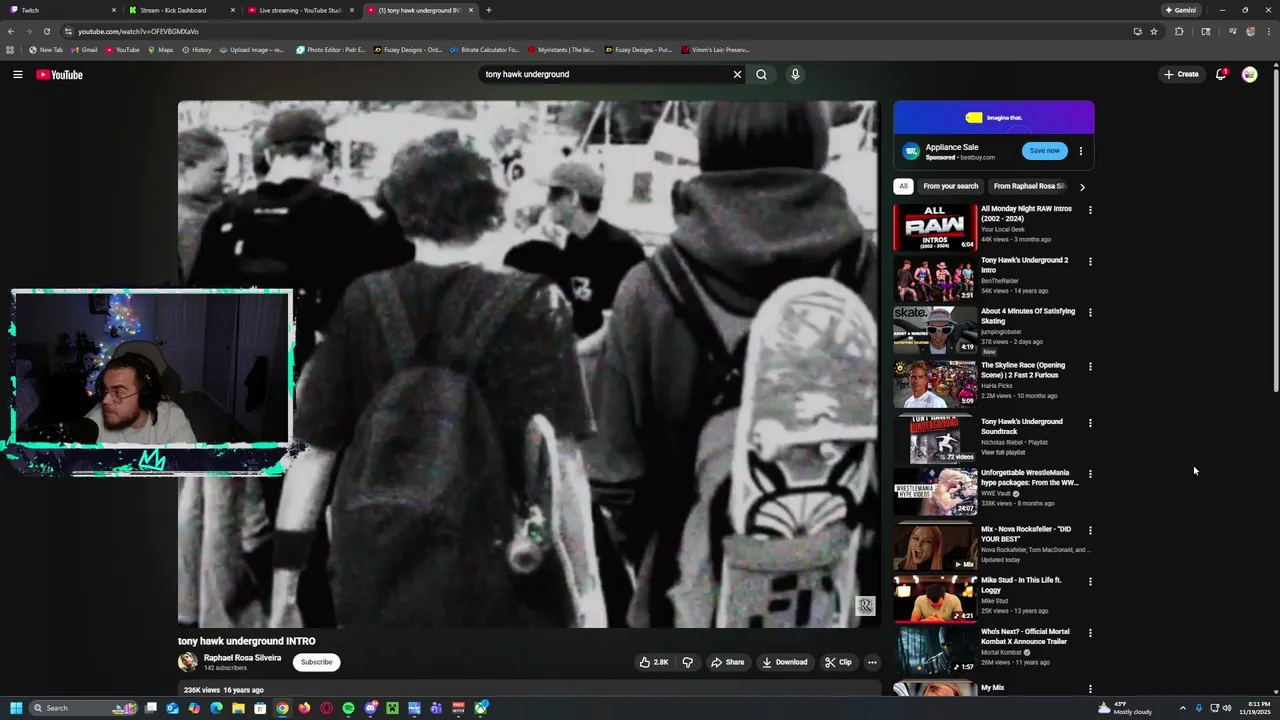Go to YouTube home via logo
Viewport: 1280px width, 720px height.
click(59, 74)
